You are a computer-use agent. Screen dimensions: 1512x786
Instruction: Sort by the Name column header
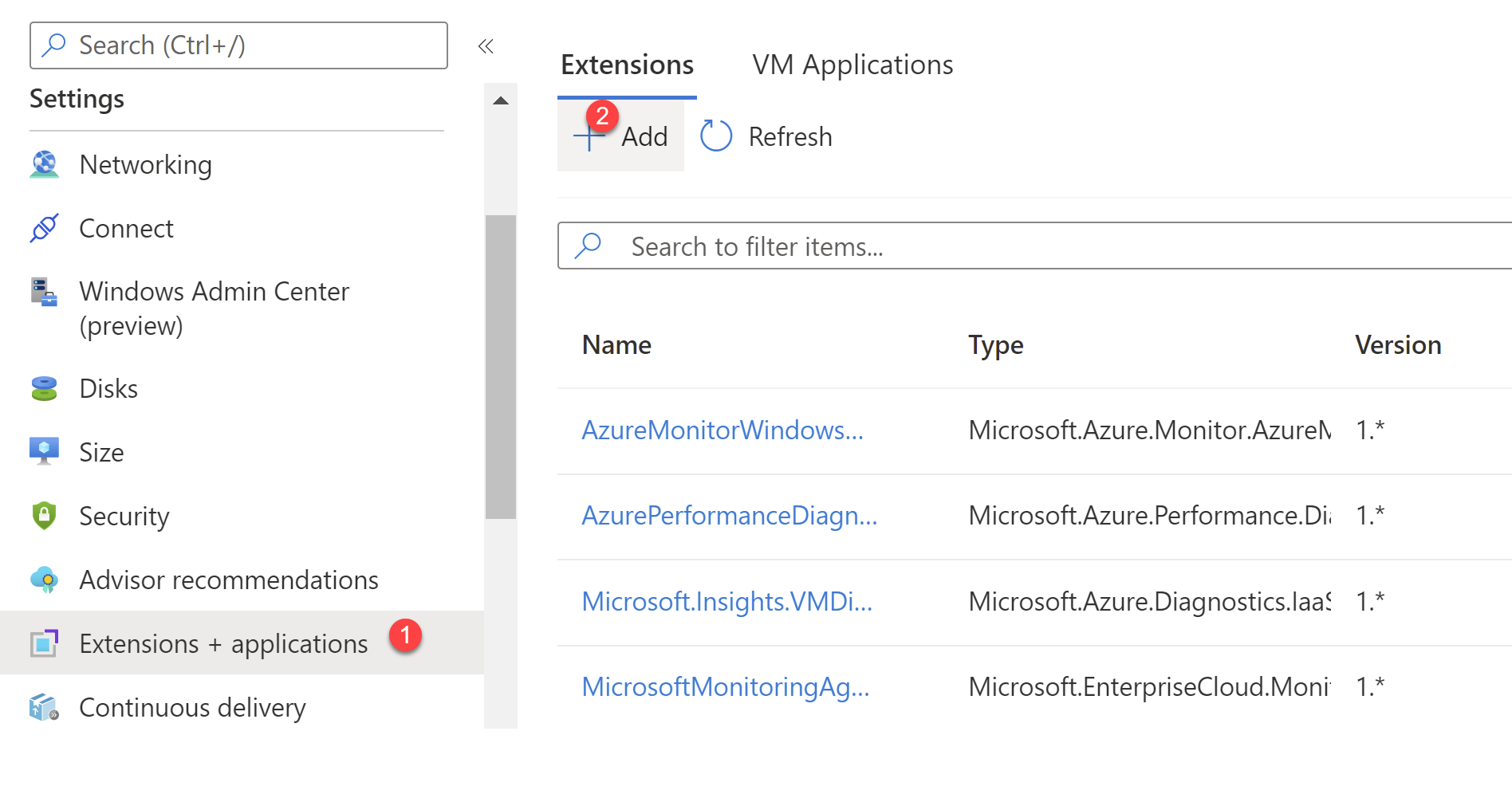tap(616, 344)
